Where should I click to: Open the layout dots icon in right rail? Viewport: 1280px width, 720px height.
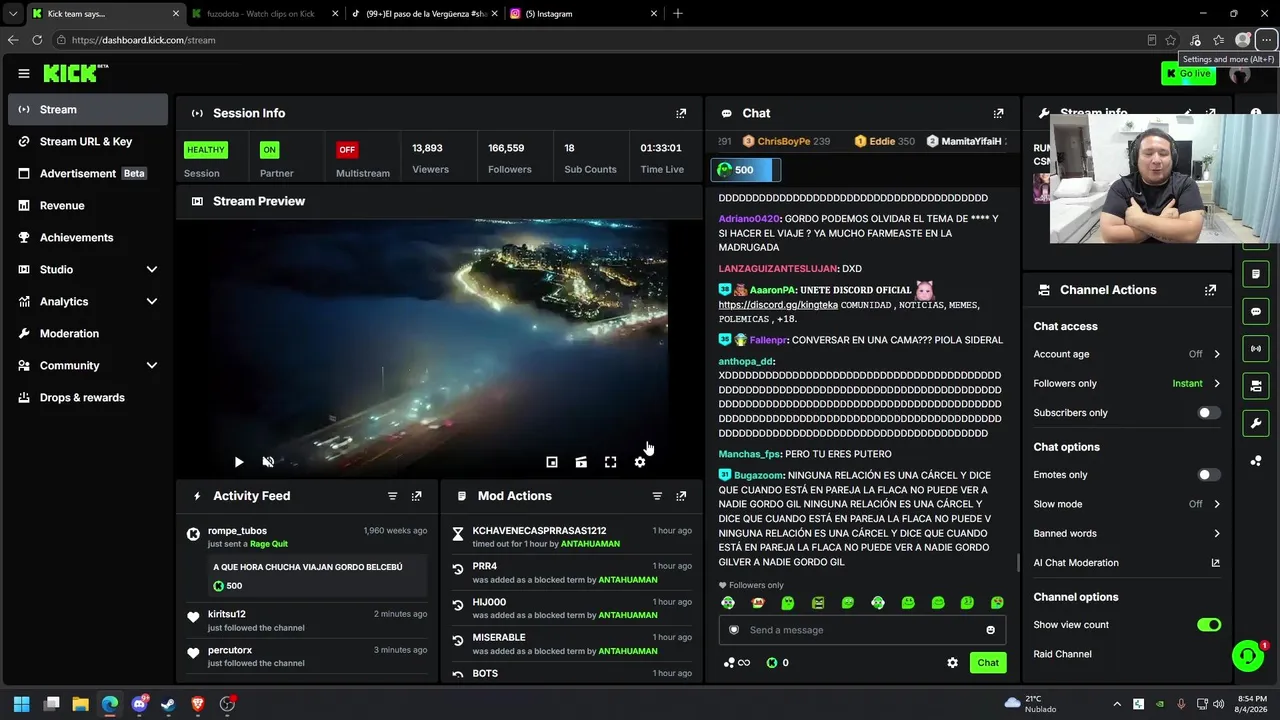click(1256, 460)
